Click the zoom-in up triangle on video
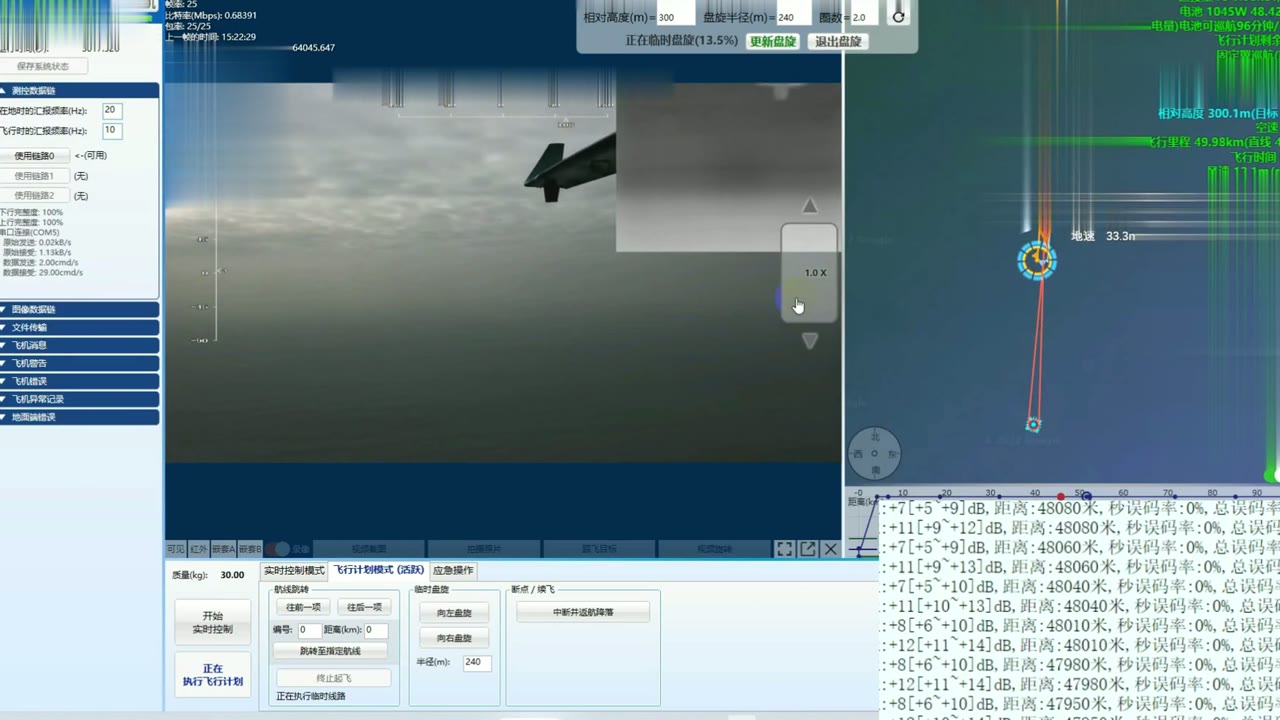The height and width of the screenshot is (720, 1280). point(810,205)
